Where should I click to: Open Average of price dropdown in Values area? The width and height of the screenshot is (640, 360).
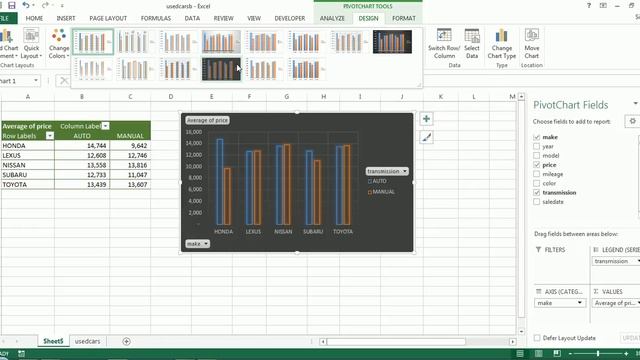638,303
